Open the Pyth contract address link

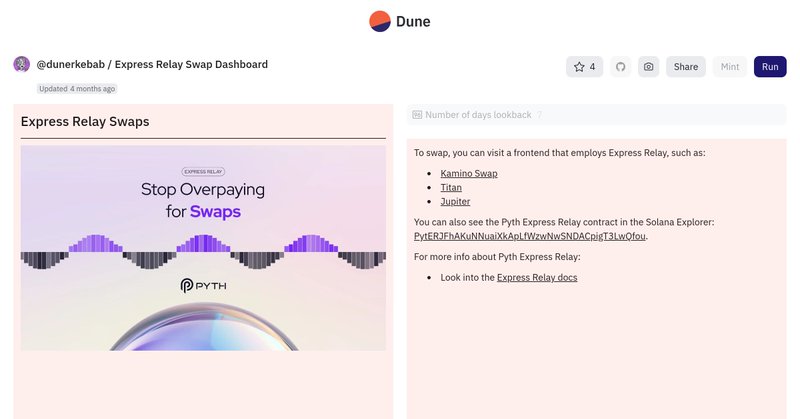pos(530,236)
